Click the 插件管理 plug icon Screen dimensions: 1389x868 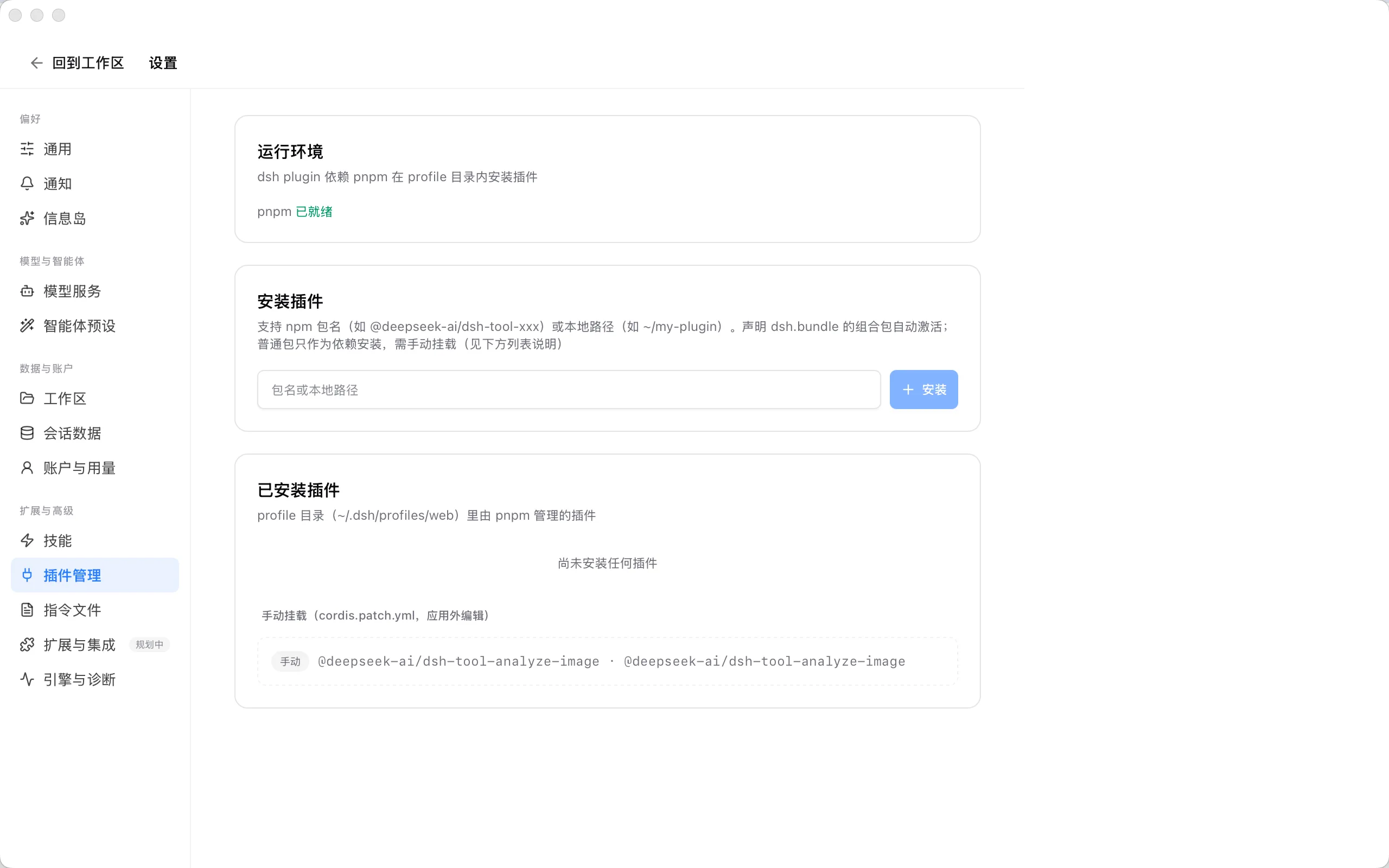(27, 575)
